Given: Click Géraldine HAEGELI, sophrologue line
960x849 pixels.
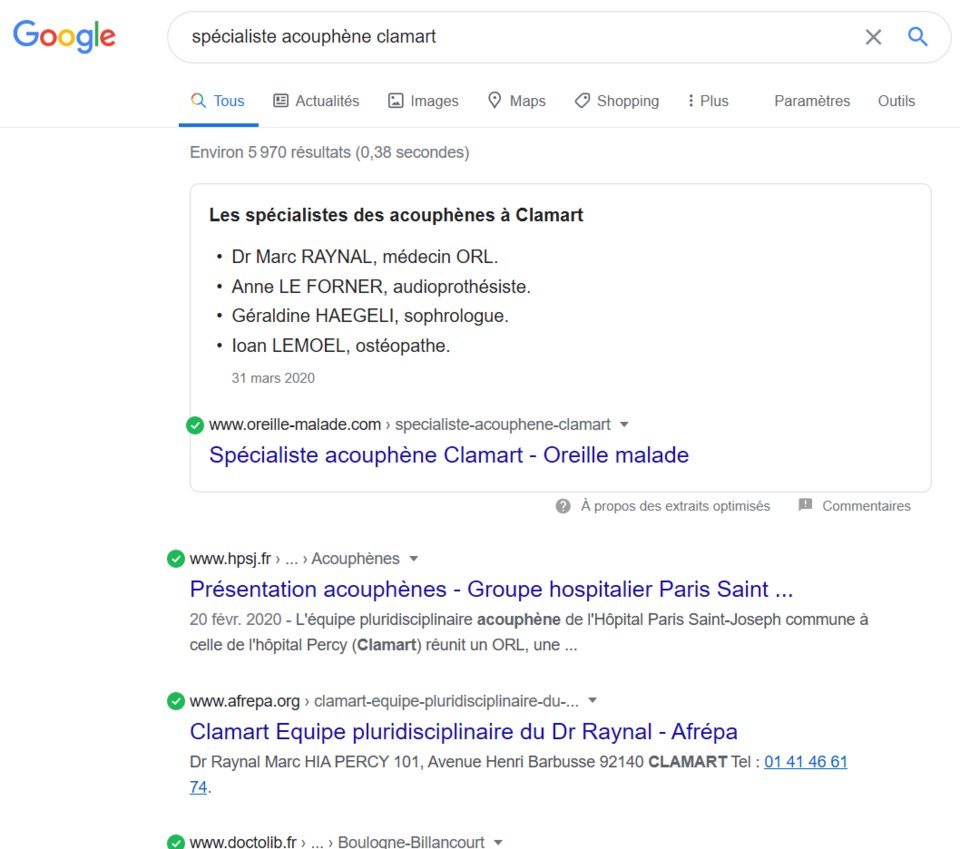Looking at the screenshot, I should (370, 316).
